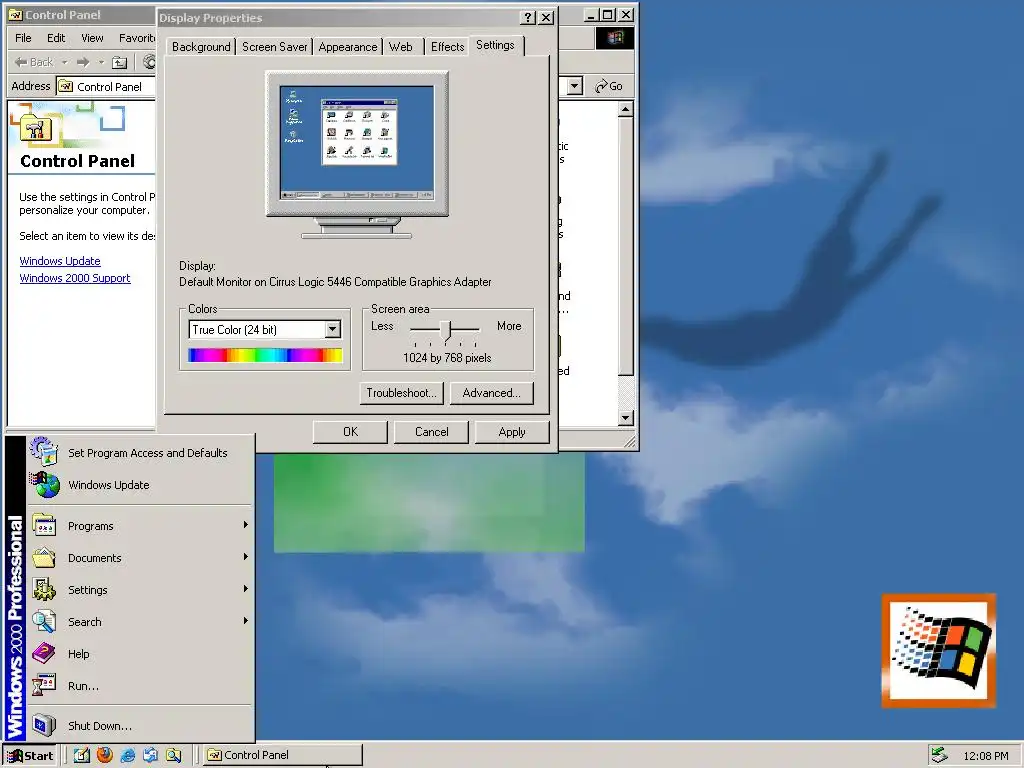Open the Windows 2000 Support link
The height and width of the screenshot is (768, 1024).
[75, 278]
